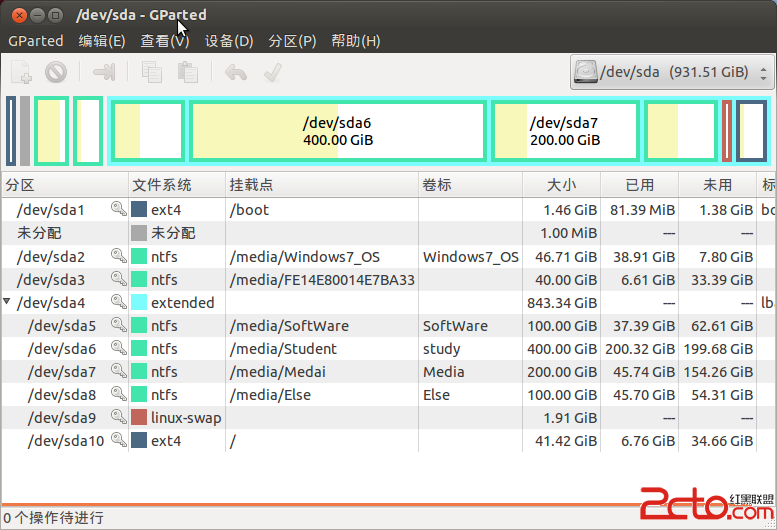Click the 34.66 GiB unused value
The width and height of the screenshot is (777, 530).
pyautogui.click(x=722, y=440)
